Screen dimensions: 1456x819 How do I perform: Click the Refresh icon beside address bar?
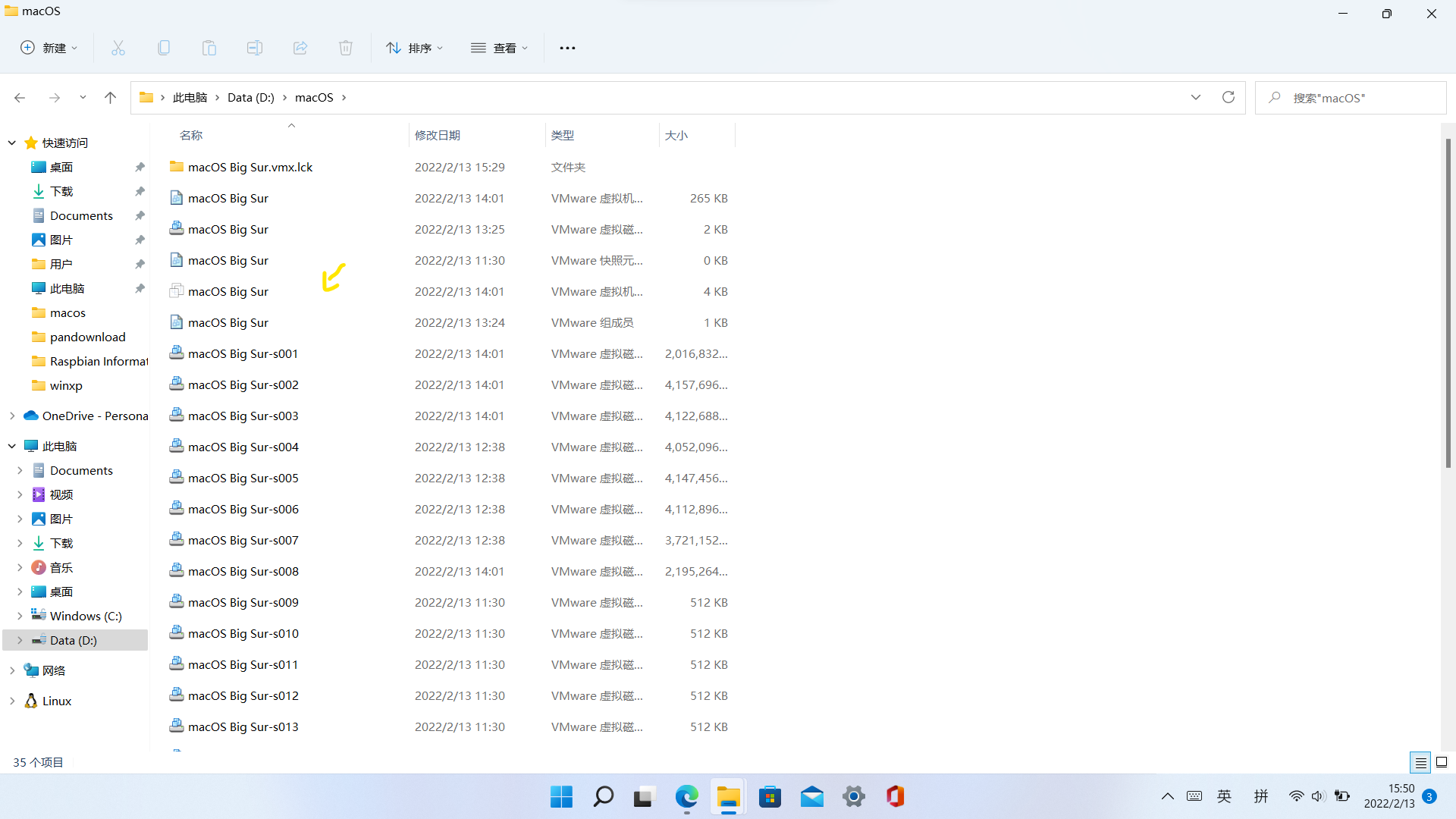coord(1228,97)
